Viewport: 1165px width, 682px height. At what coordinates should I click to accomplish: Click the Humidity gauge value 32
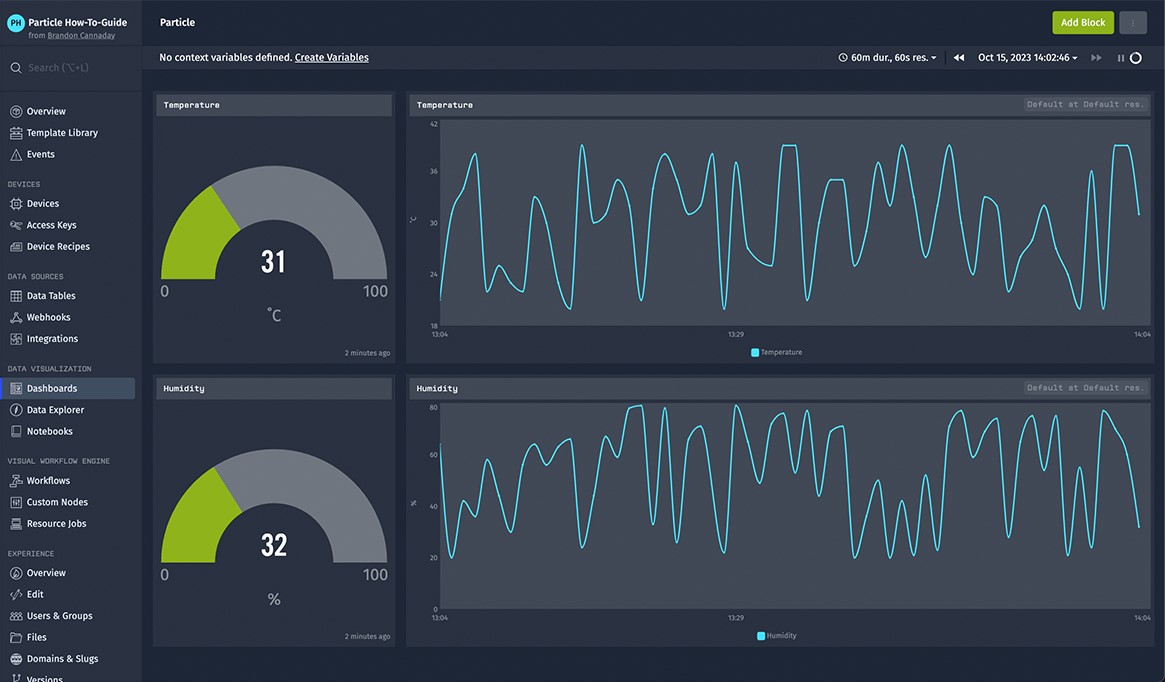click(x=273, y=545)
